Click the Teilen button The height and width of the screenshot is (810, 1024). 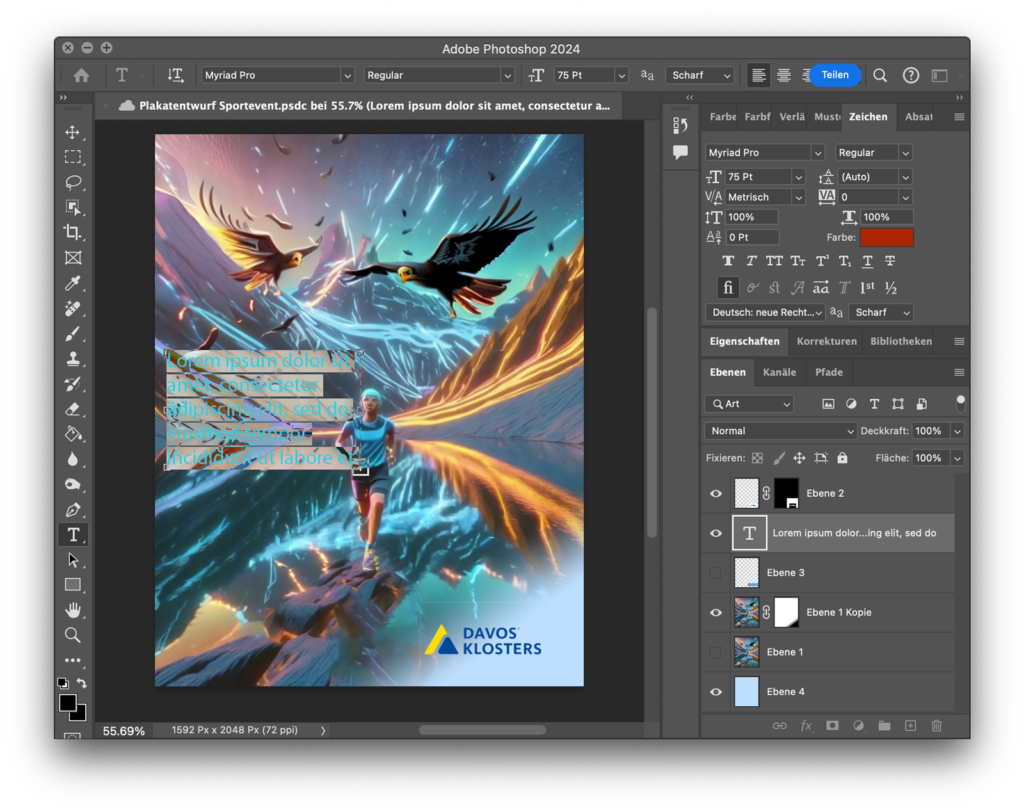coord(835,75)
